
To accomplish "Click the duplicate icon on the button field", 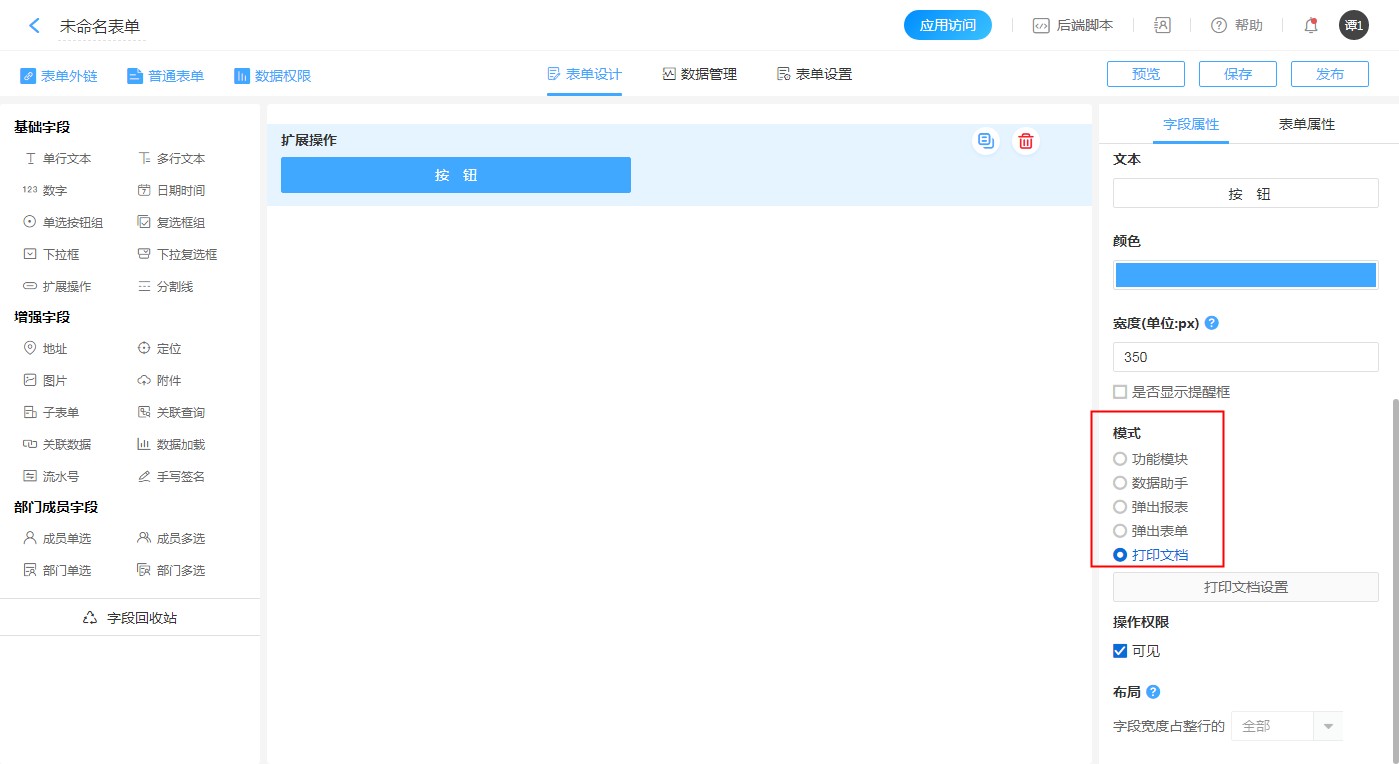I will (985, 141).
